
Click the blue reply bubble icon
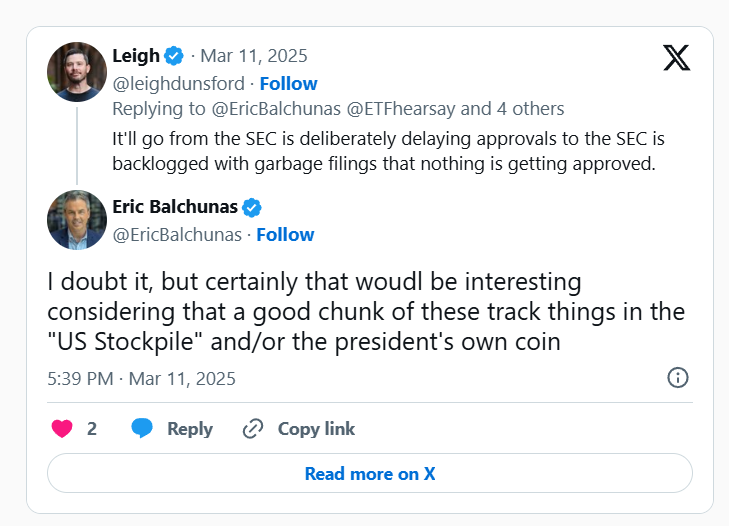(143, 429)
